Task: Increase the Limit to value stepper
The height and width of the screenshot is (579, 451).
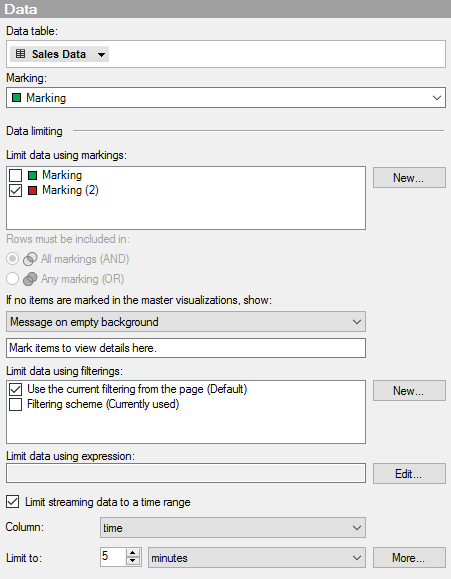Action: 133,553
